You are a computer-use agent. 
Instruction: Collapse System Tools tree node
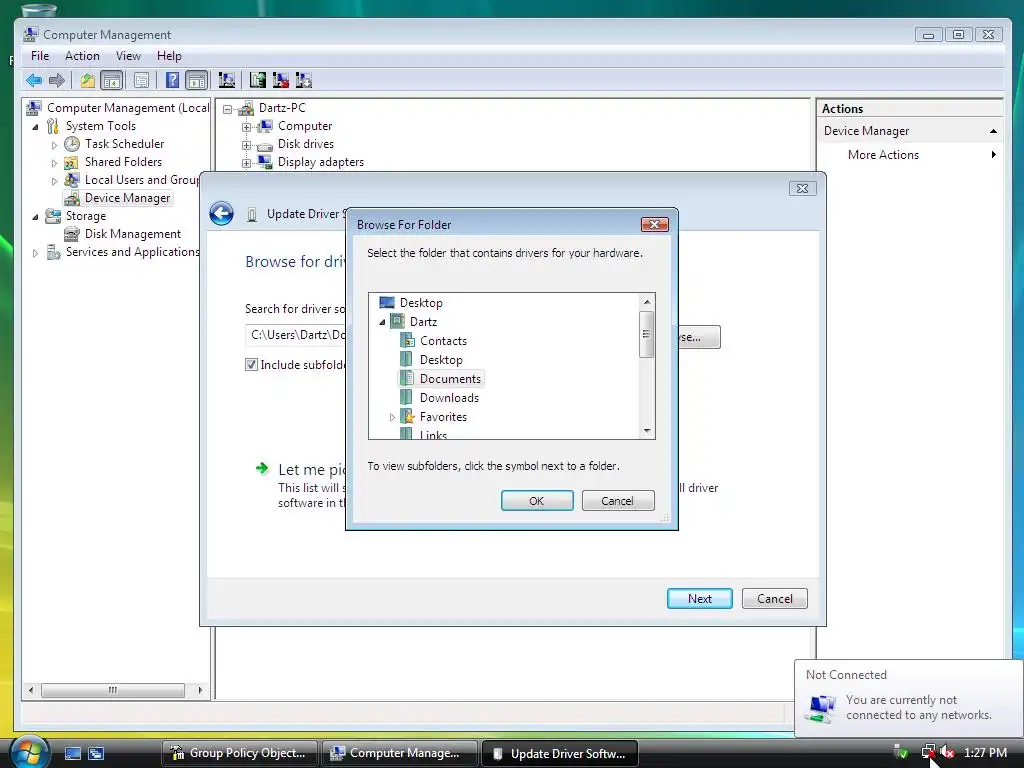[x=35, y=127]
